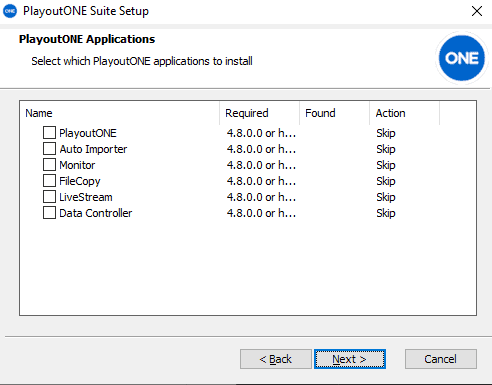
Task: Sort by the Required column header
Action: click(x=259, y=113)
